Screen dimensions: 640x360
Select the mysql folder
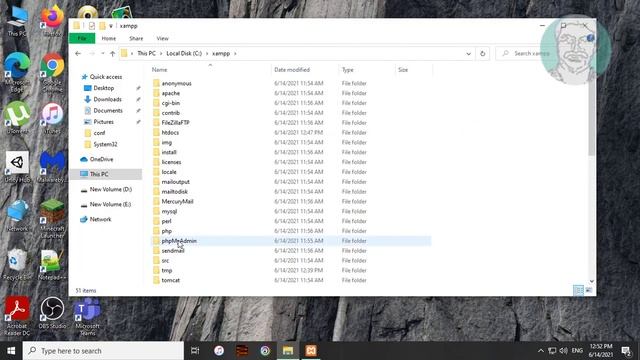pyautogui.click(x=169, y=211)
